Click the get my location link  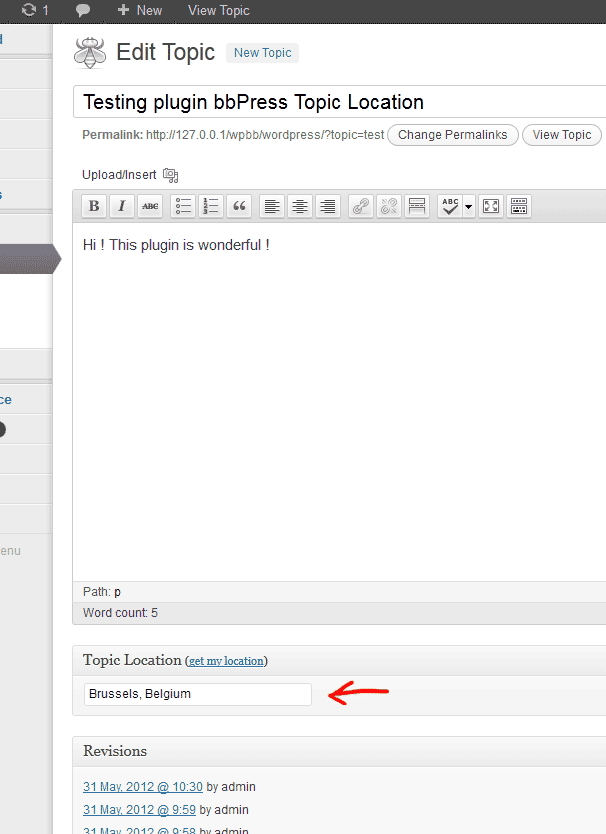226,661
